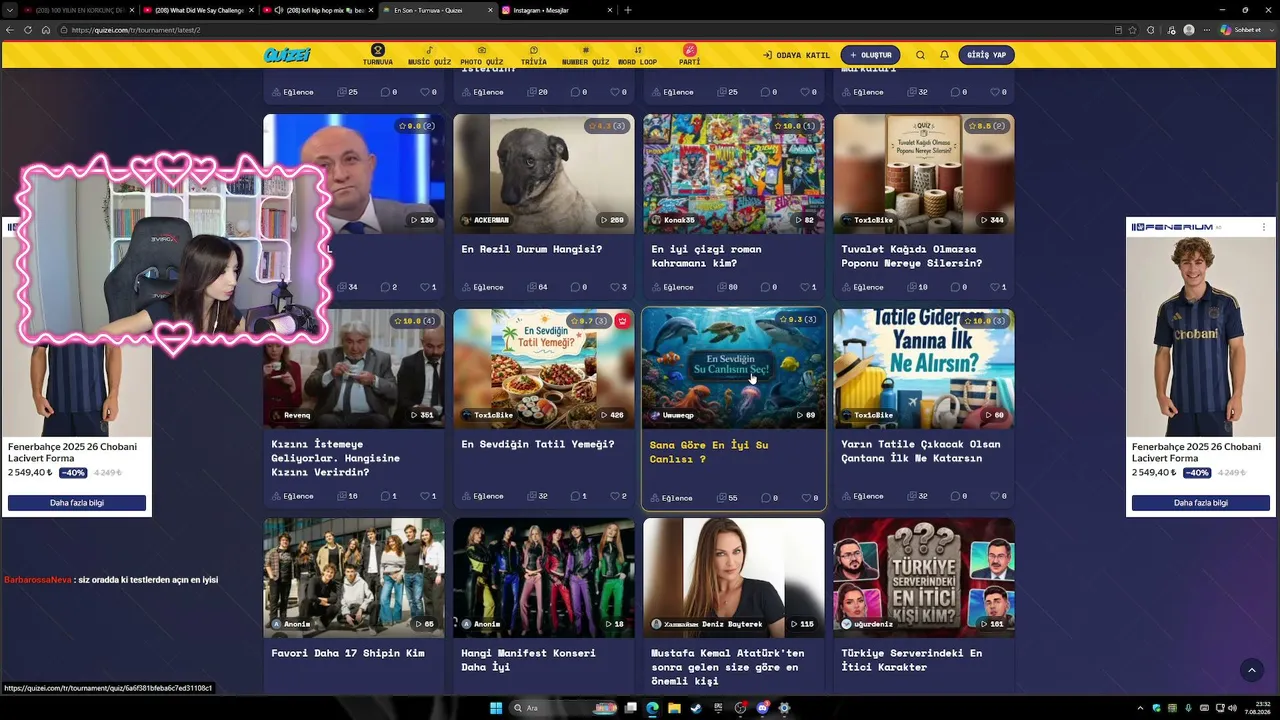This screenshot has width=1280, height=720.
Task: Open comments on 'En Sevdiğin Tatil Yemeği?' quiz
Action: click(x=579, y=496)
